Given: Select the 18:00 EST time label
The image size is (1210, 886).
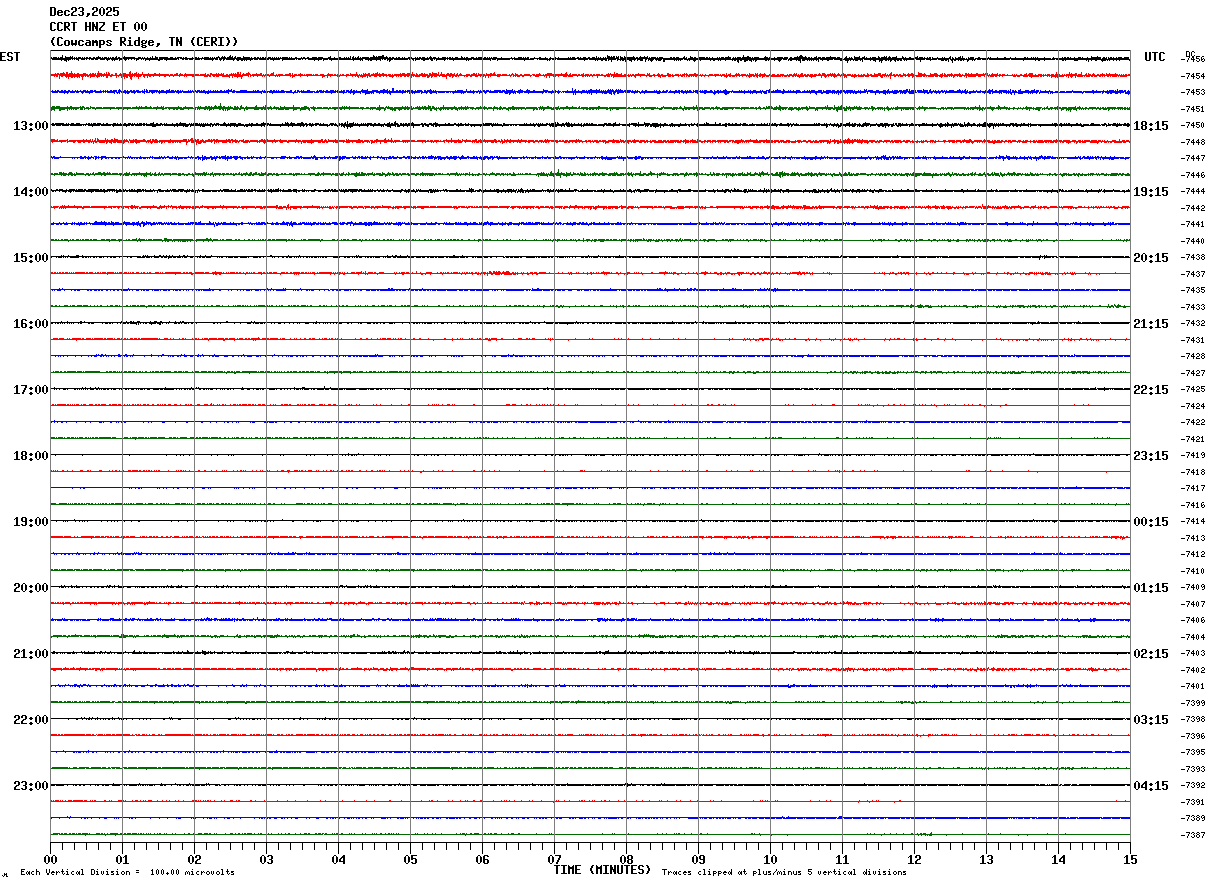Looking at the screenshot, I should pyautogui.click(x=30, y=456).
